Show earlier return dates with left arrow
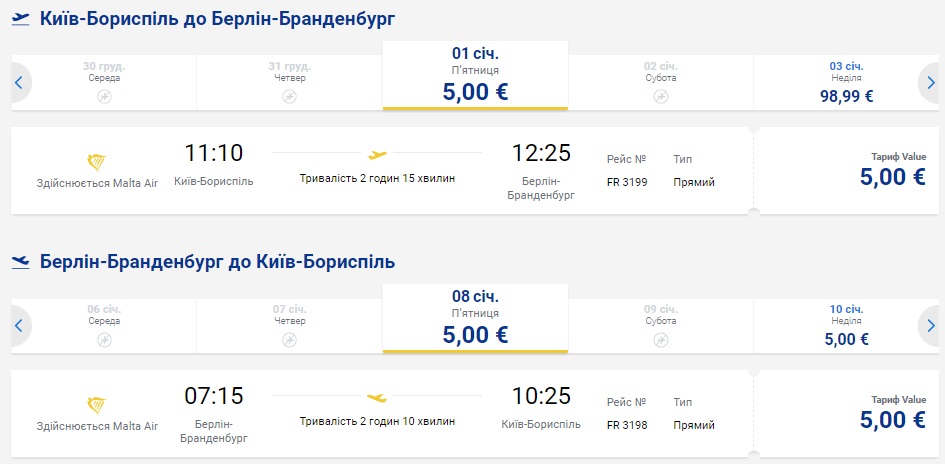The height and width of the screenshot is (464, 945). [18, 326]
